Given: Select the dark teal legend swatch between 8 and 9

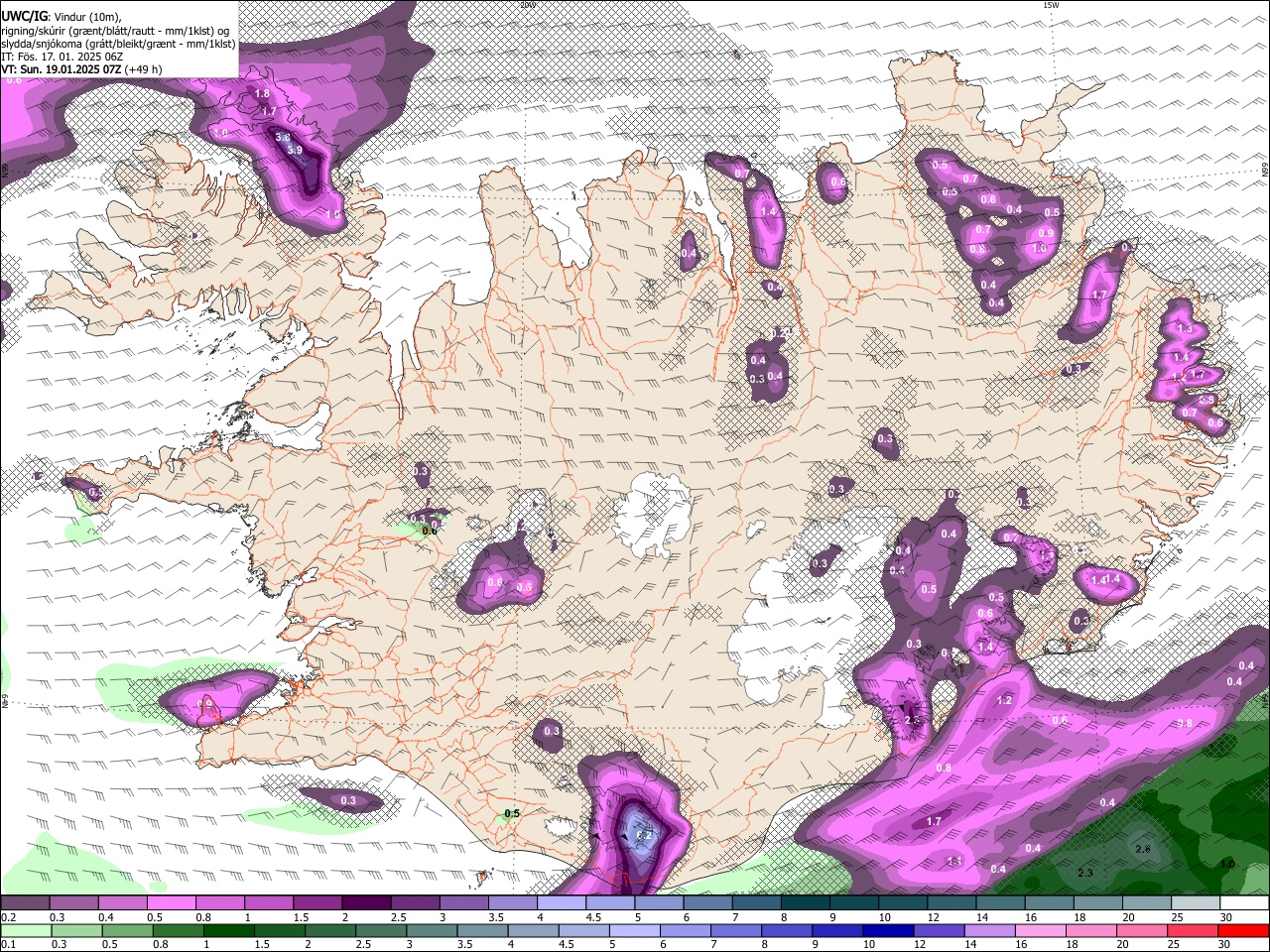Looking at the screenshot, I should pyautogui.click(x=804, y=903).
